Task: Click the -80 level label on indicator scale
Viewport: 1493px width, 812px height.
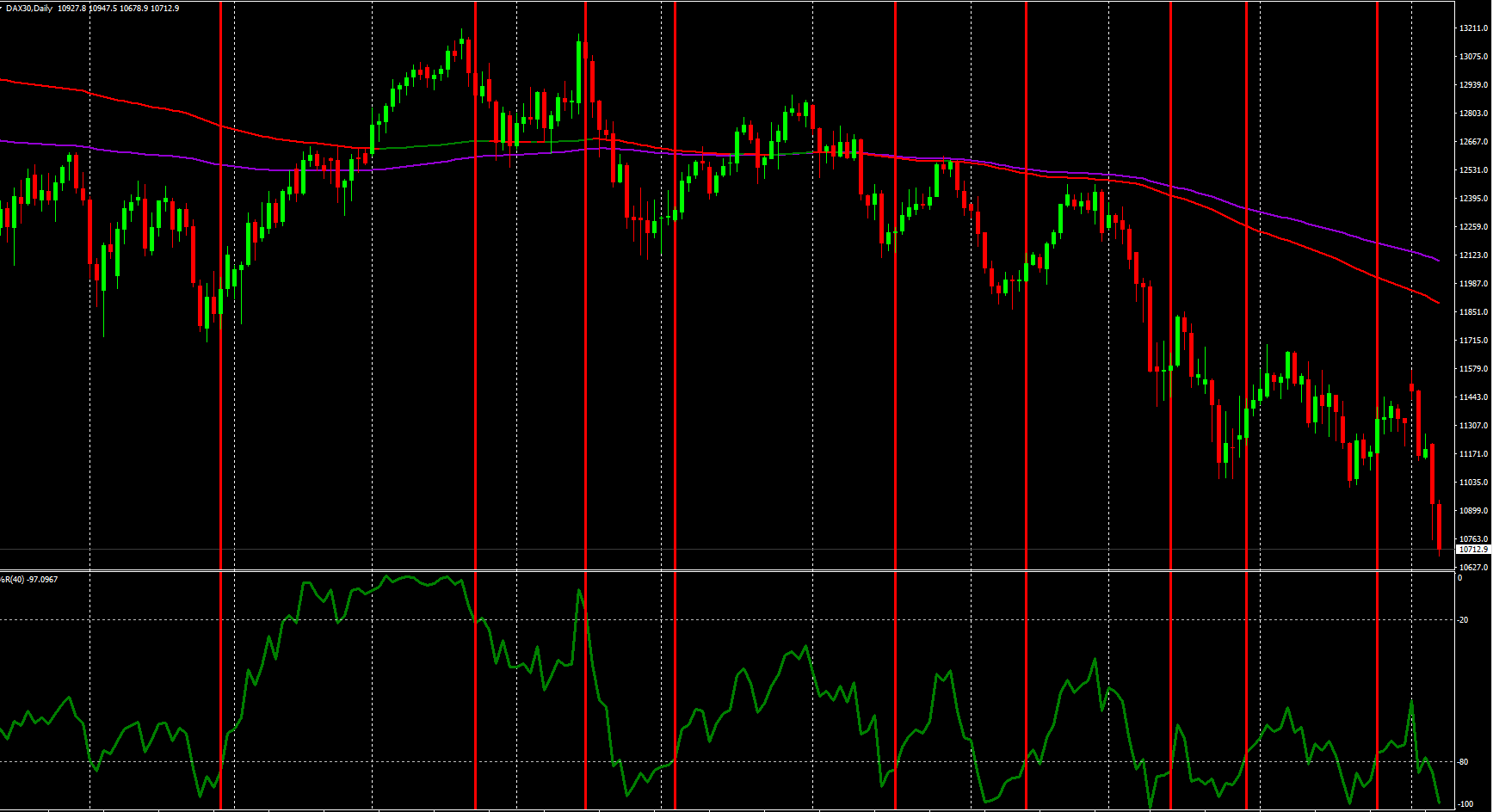Action: pos(1464,762)
